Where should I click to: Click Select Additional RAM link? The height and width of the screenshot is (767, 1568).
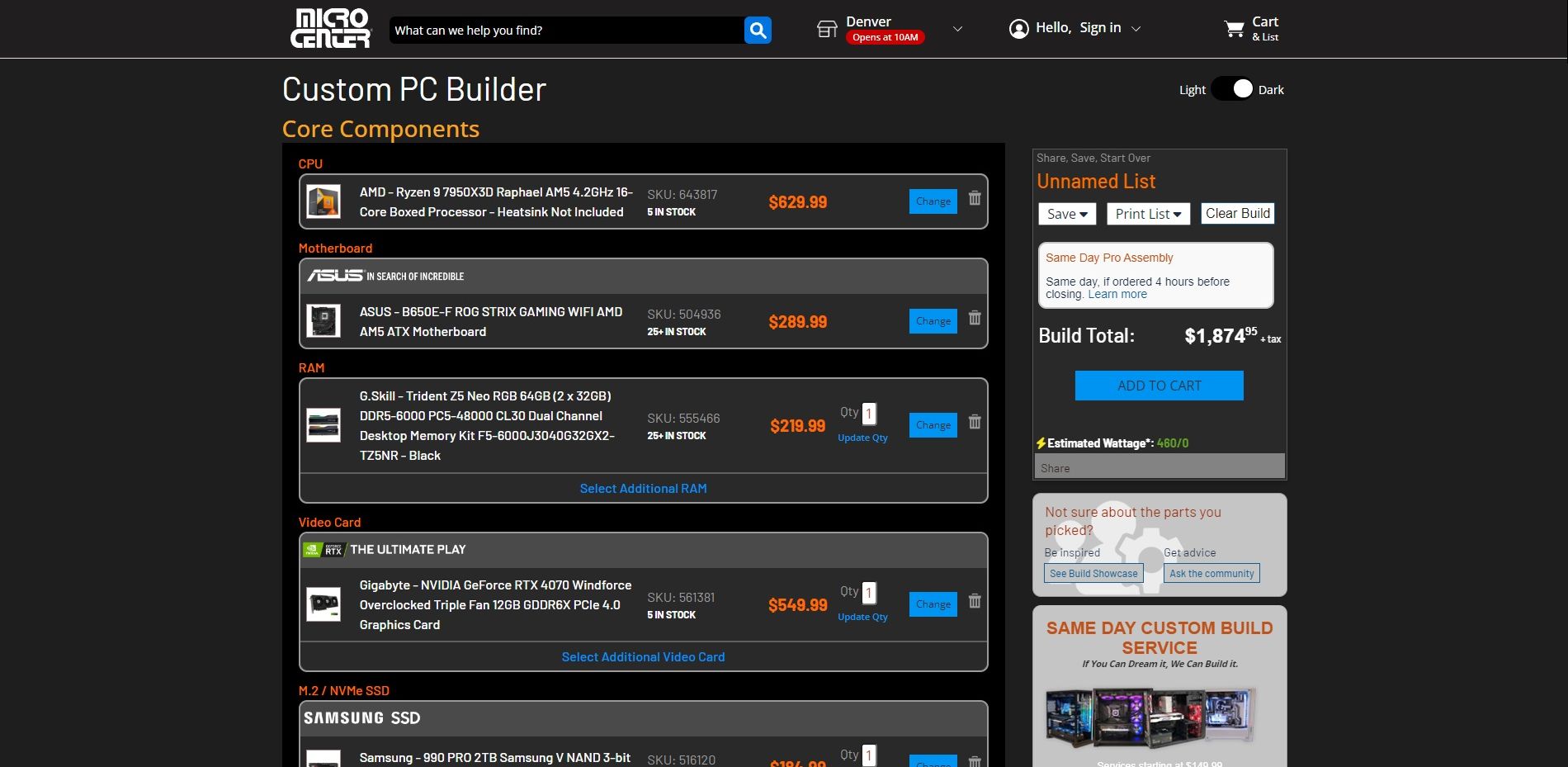click(642, 488)
